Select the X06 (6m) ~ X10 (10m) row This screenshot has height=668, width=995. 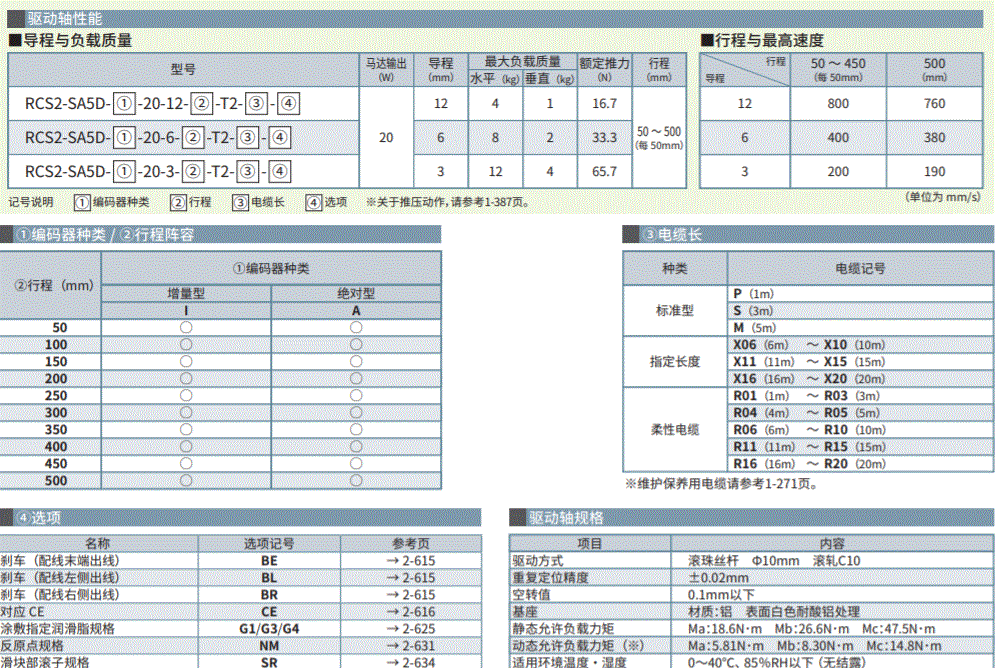pyautogui.click(x=860, y=344)
